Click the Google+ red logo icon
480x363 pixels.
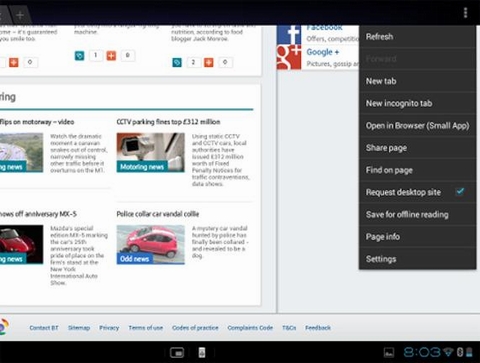(289, 57)
